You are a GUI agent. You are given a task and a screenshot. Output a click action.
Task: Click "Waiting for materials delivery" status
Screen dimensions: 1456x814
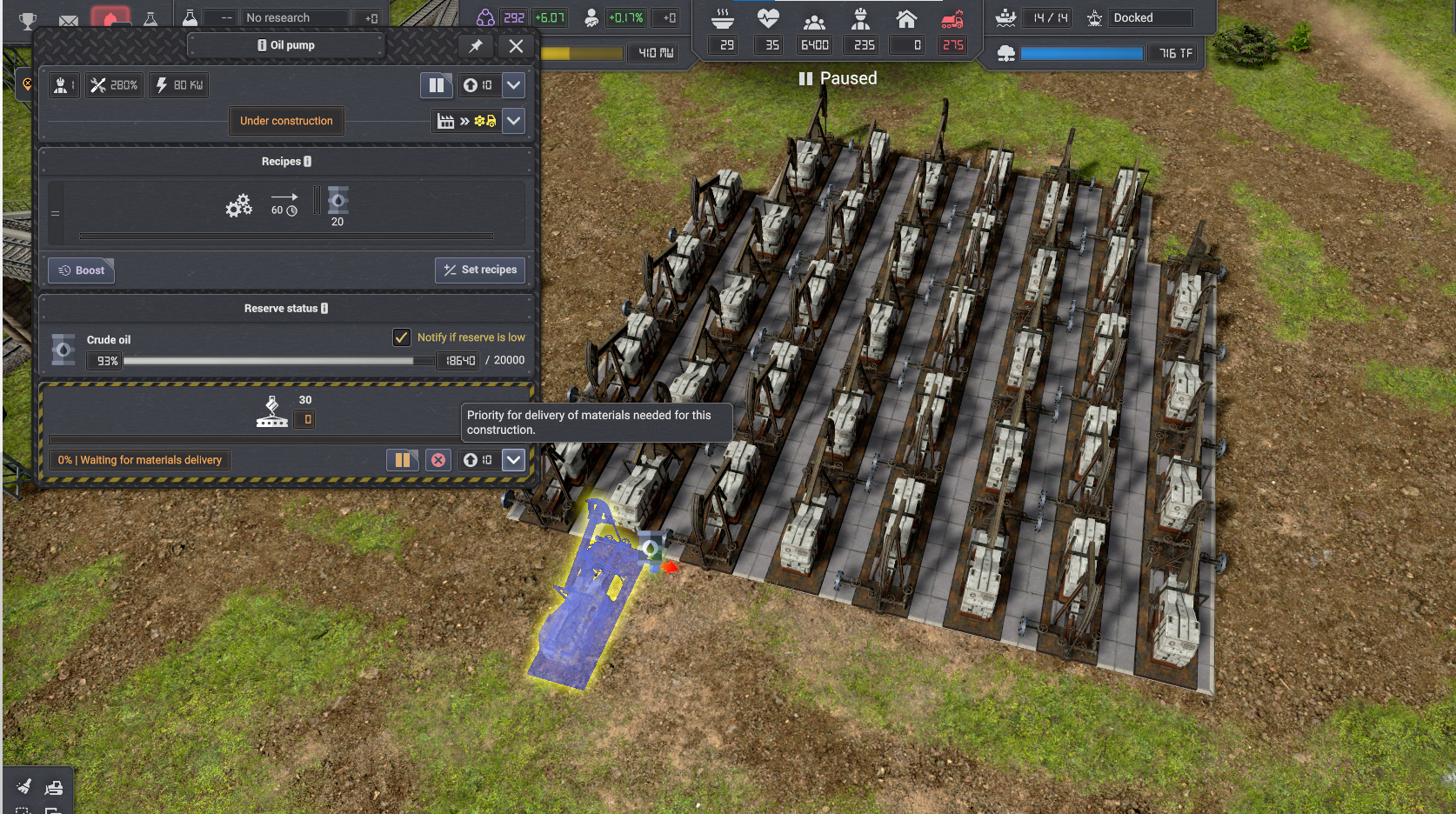139,460
